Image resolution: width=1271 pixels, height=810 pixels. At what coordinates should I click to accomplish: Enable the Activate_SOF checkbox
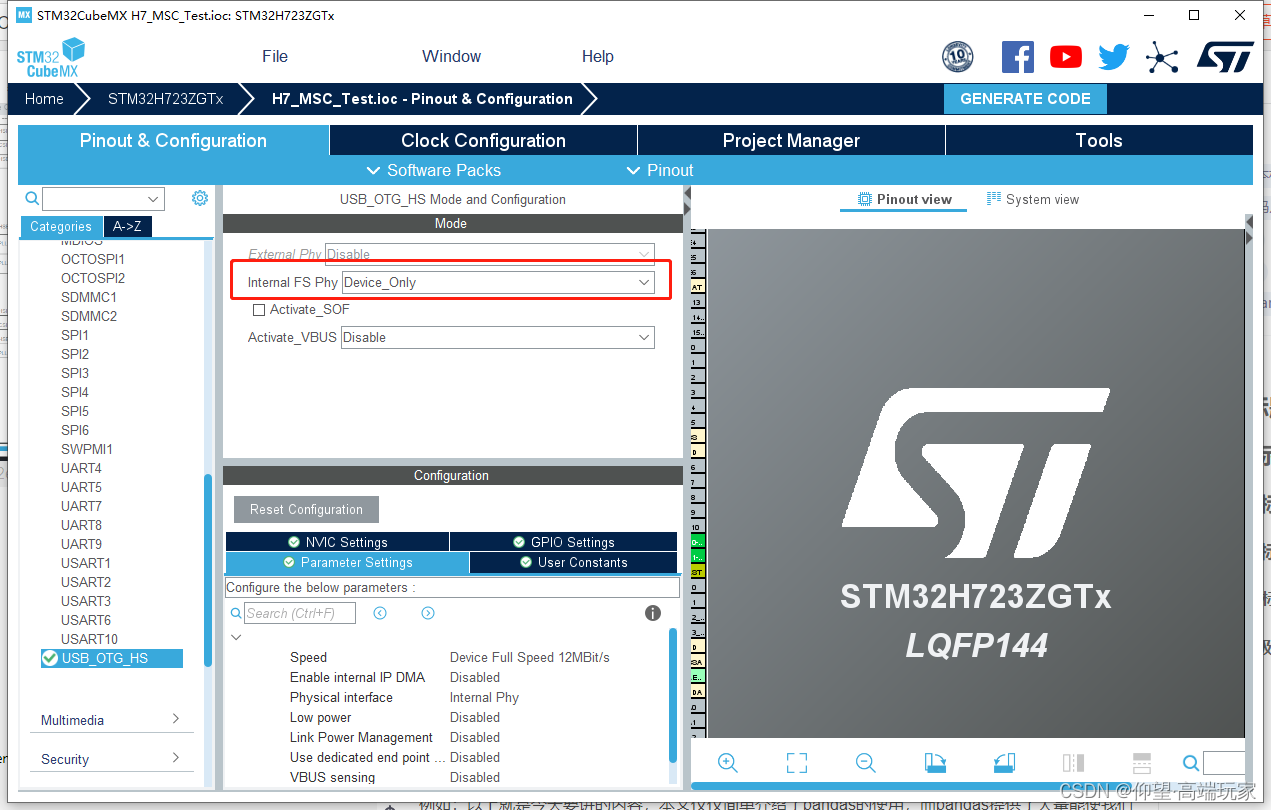coord(259,310)
